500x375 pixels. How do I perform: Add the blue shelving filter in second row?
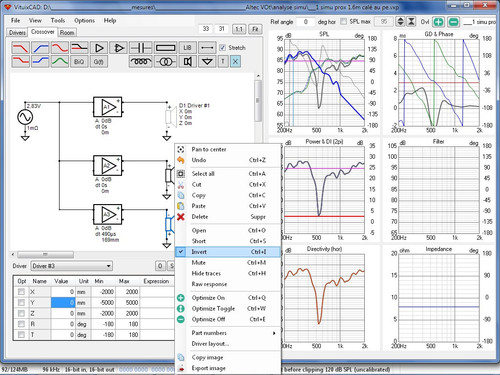[40, 61]
